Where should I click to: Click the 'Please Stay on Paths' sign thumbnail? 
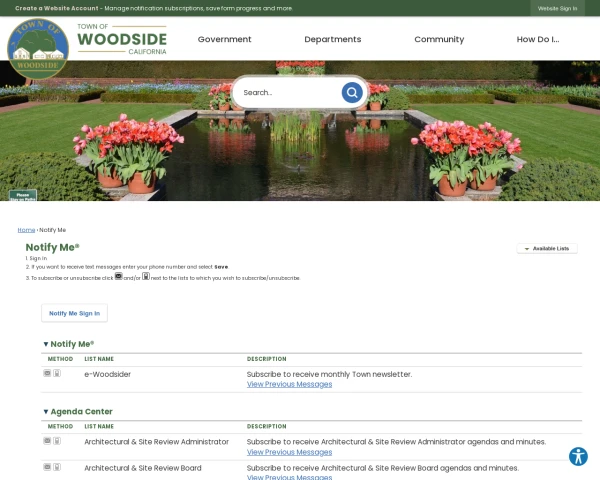[23, 195]
